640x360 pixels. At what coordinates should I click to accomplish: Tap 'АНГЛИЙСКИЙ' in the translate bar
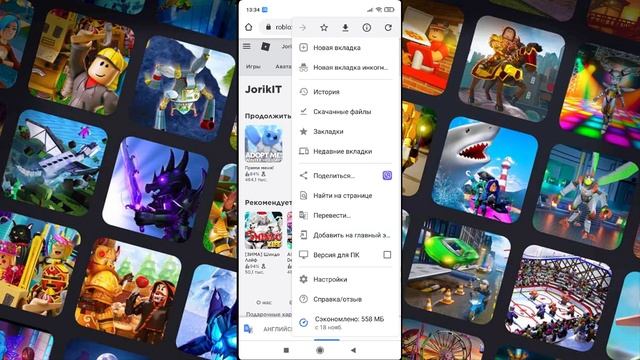pyautogui.click(x=278, y=329)
